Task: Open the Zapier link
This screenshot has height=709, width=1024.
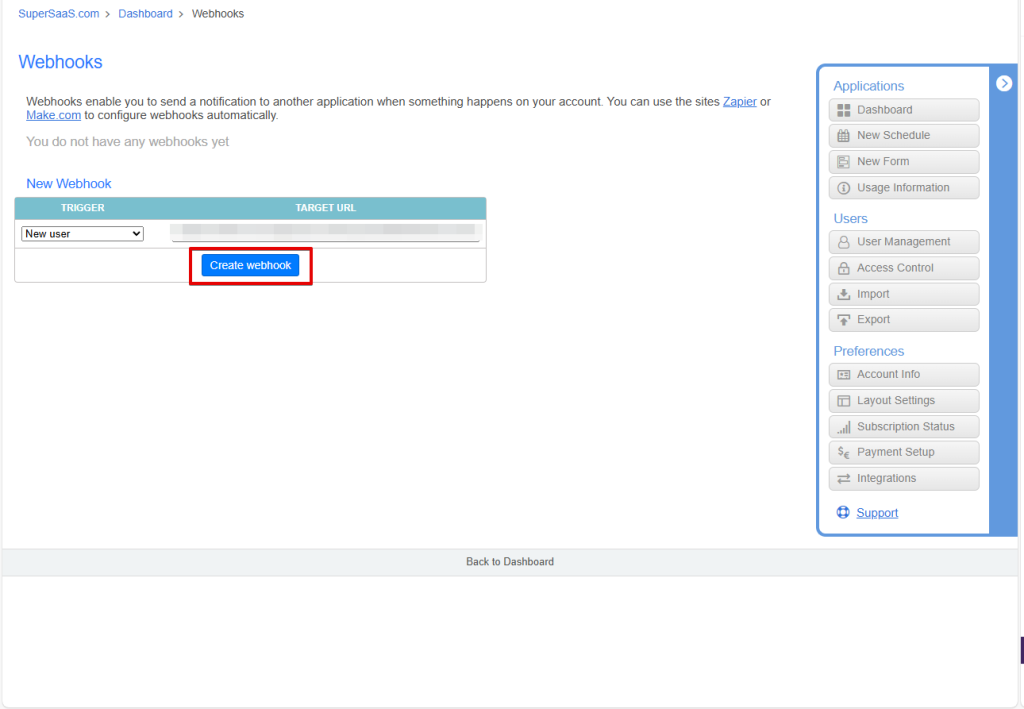Action: click(x=739, y=102)
